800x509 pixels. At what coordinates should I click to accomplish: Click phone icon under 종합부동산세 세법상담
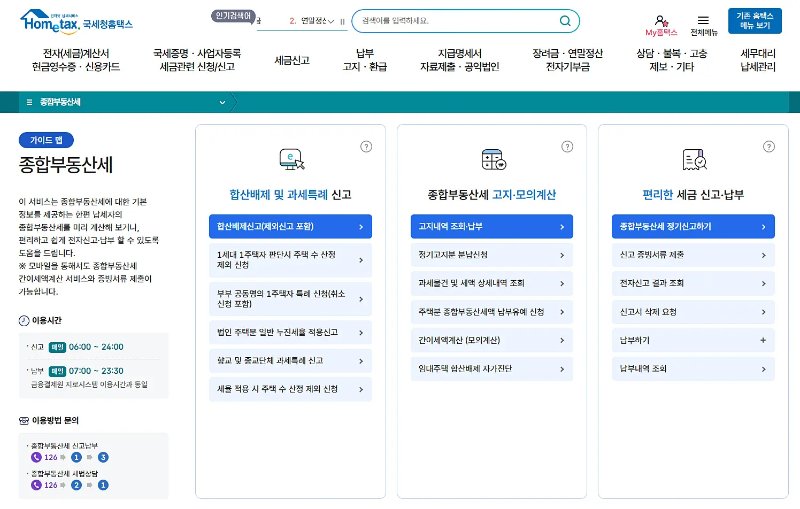[36, 485]
